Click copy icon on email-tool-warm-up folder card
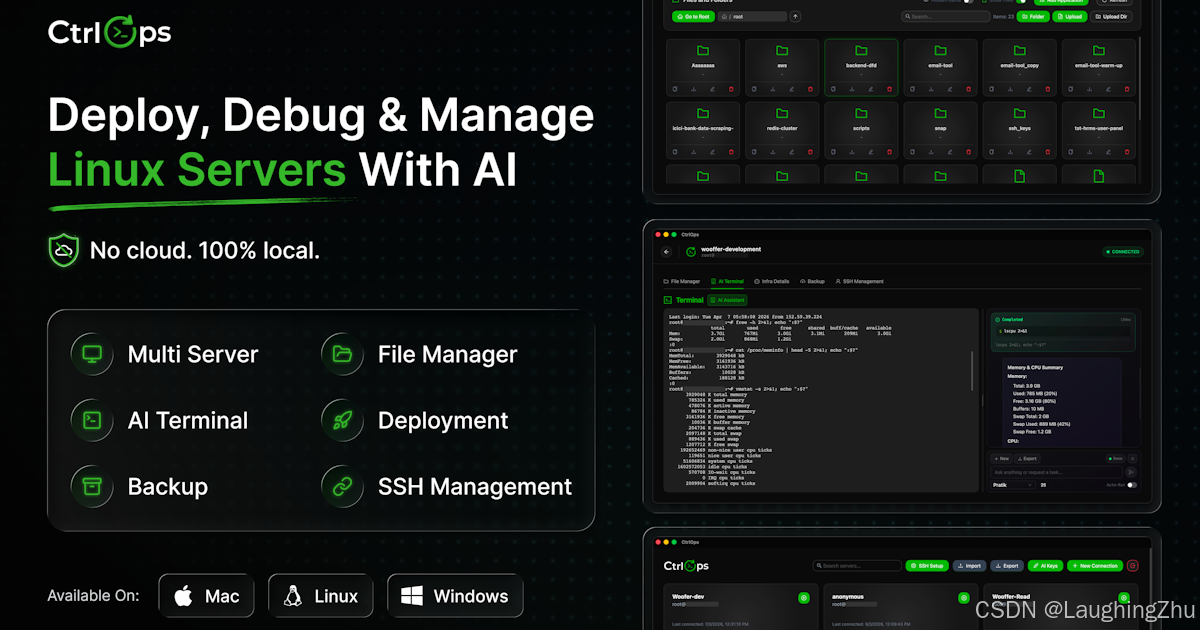The image size is (1200, 630). click(1071, 89)
